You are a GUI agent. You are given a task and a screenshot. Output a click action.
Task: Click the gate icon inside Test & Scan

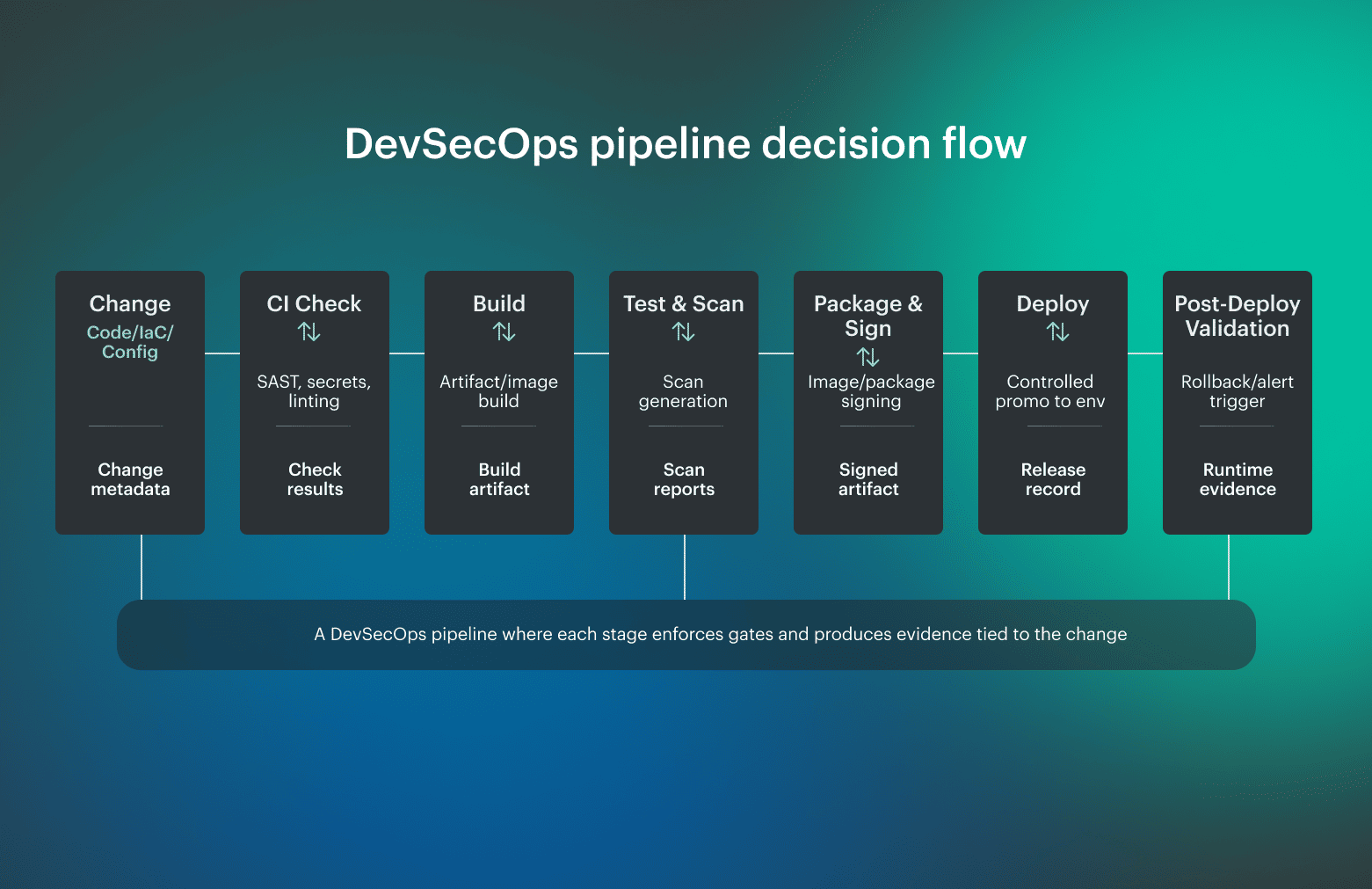point(683,332)
